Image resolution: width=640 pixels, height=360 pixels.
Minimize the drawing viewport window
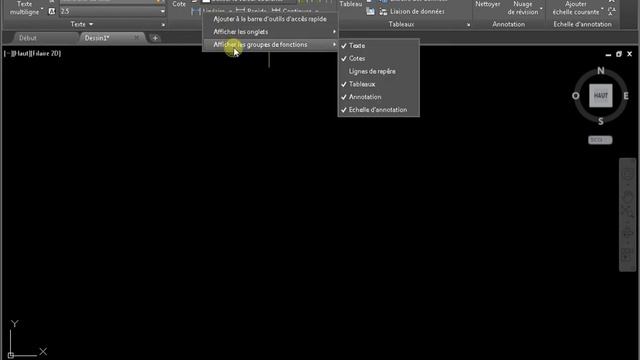coord(608,54)
